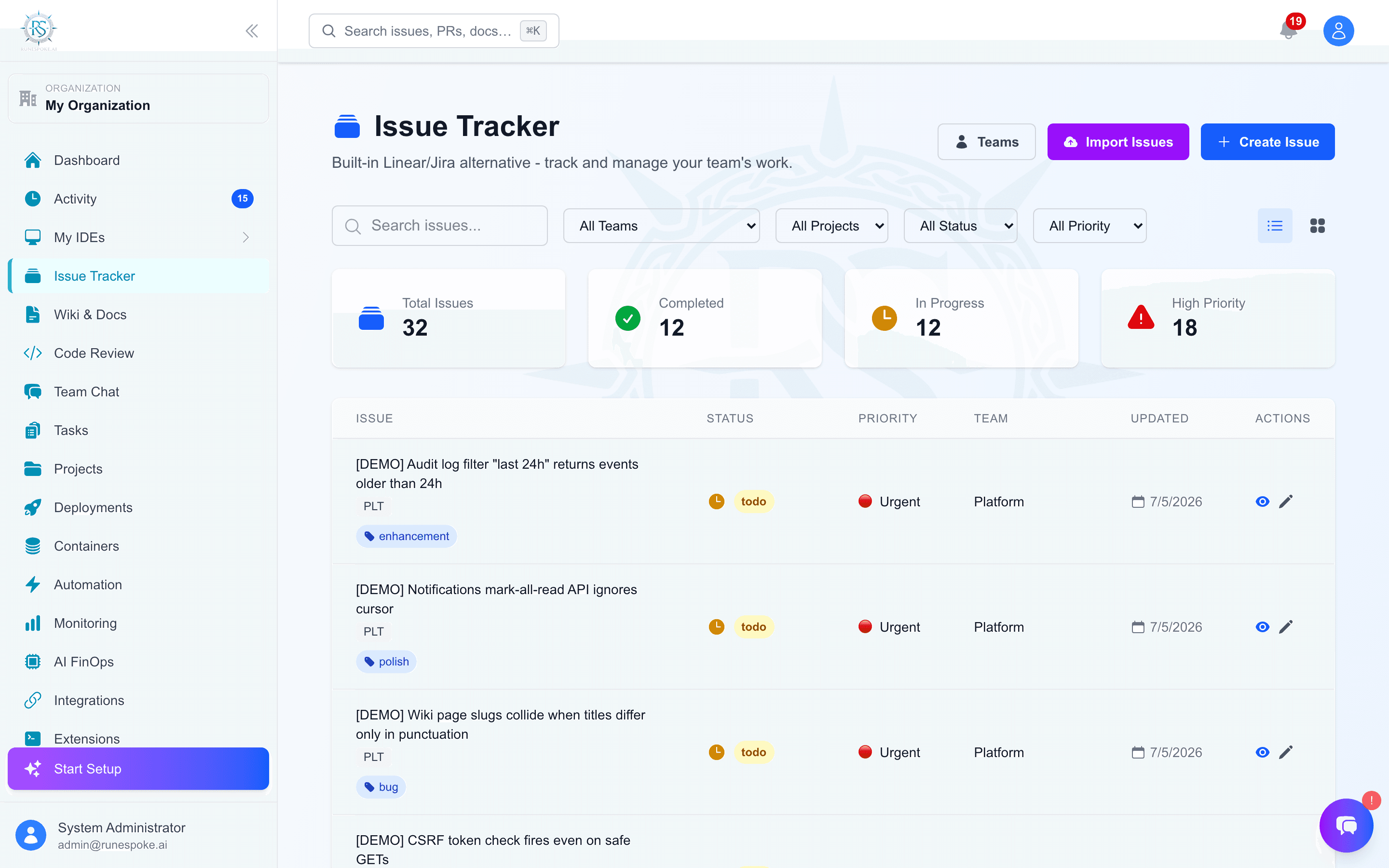Open user profile avatar in top bar
The height and width of the screenshot is (868, 1389).
(1338, 30)
